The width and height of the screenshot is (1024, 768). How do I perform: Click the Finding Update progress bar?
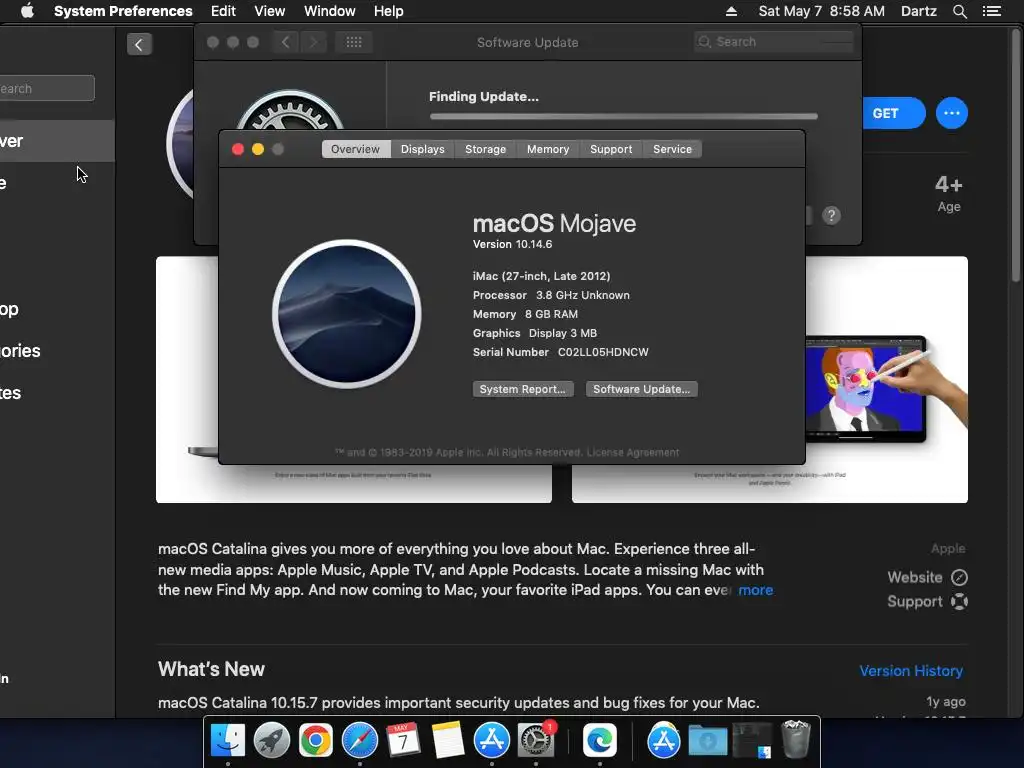point(624,116)
